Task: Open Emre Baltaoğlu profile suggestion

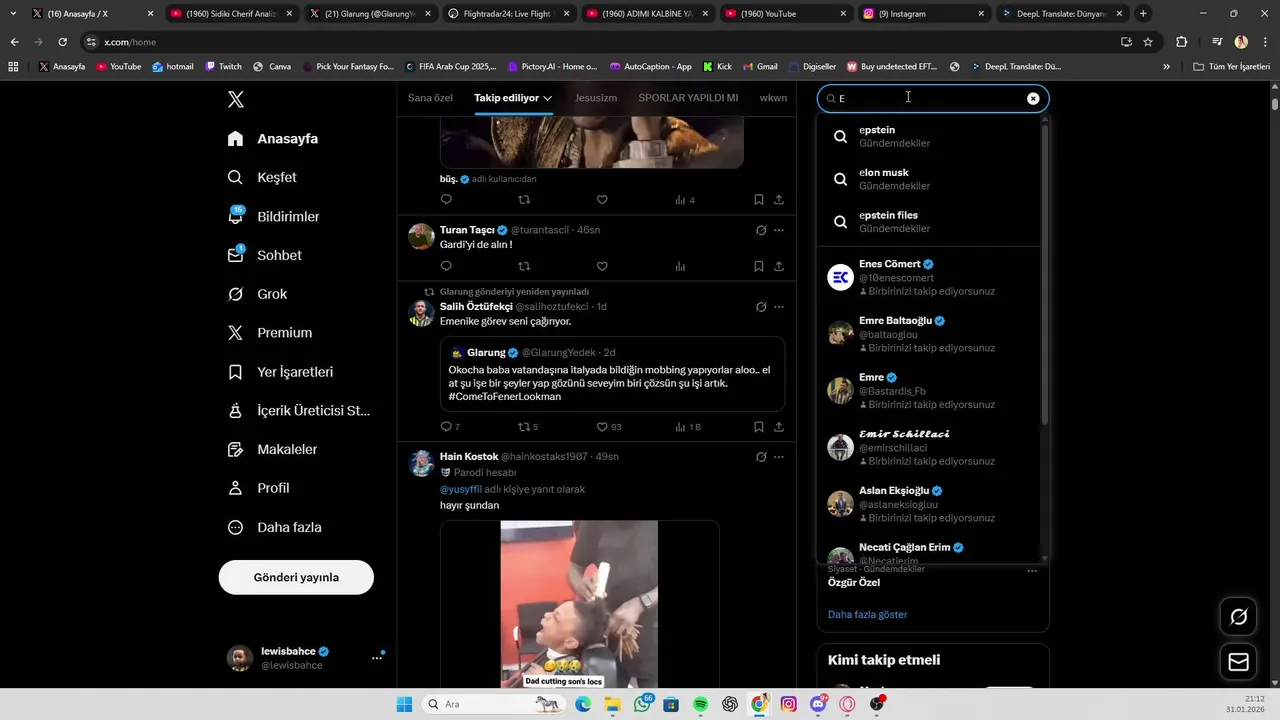Action: click(929, 334)
